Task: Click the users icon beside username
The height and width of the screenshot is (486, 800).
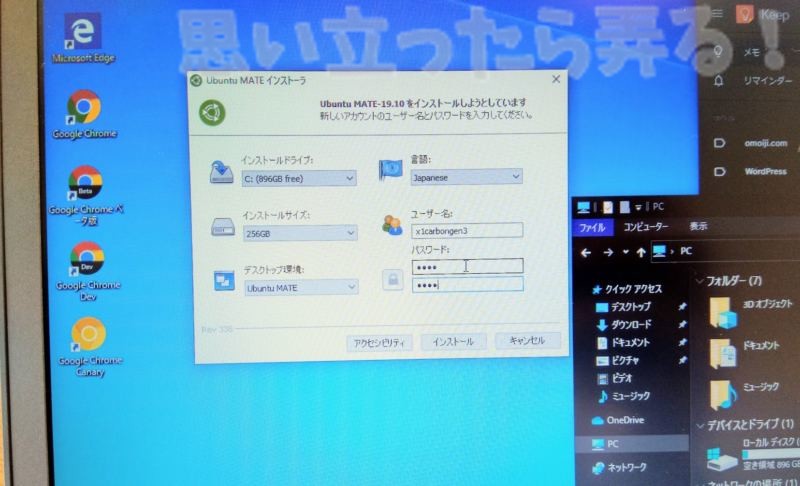Action: point(392,225)
